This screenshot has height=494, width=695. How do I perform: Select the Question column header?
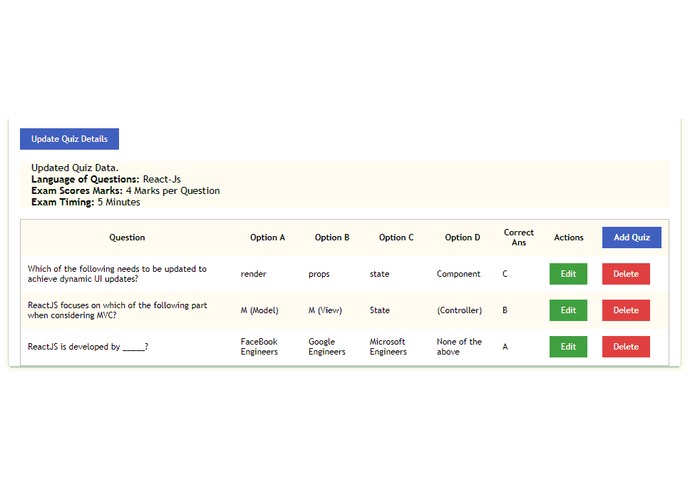(x=127, y=237)
